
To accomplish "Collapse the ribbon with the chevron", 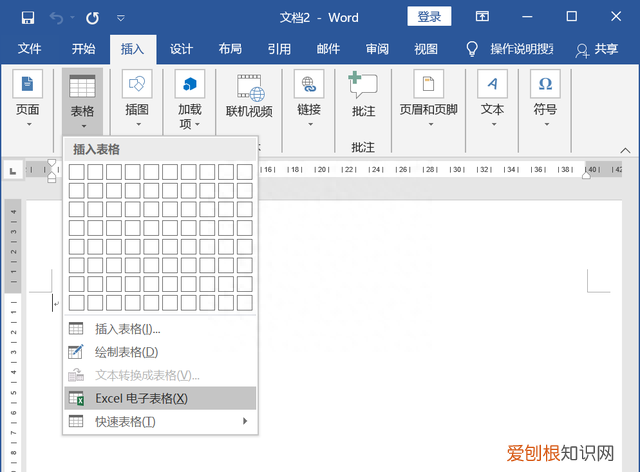I will tap(625, 150).
